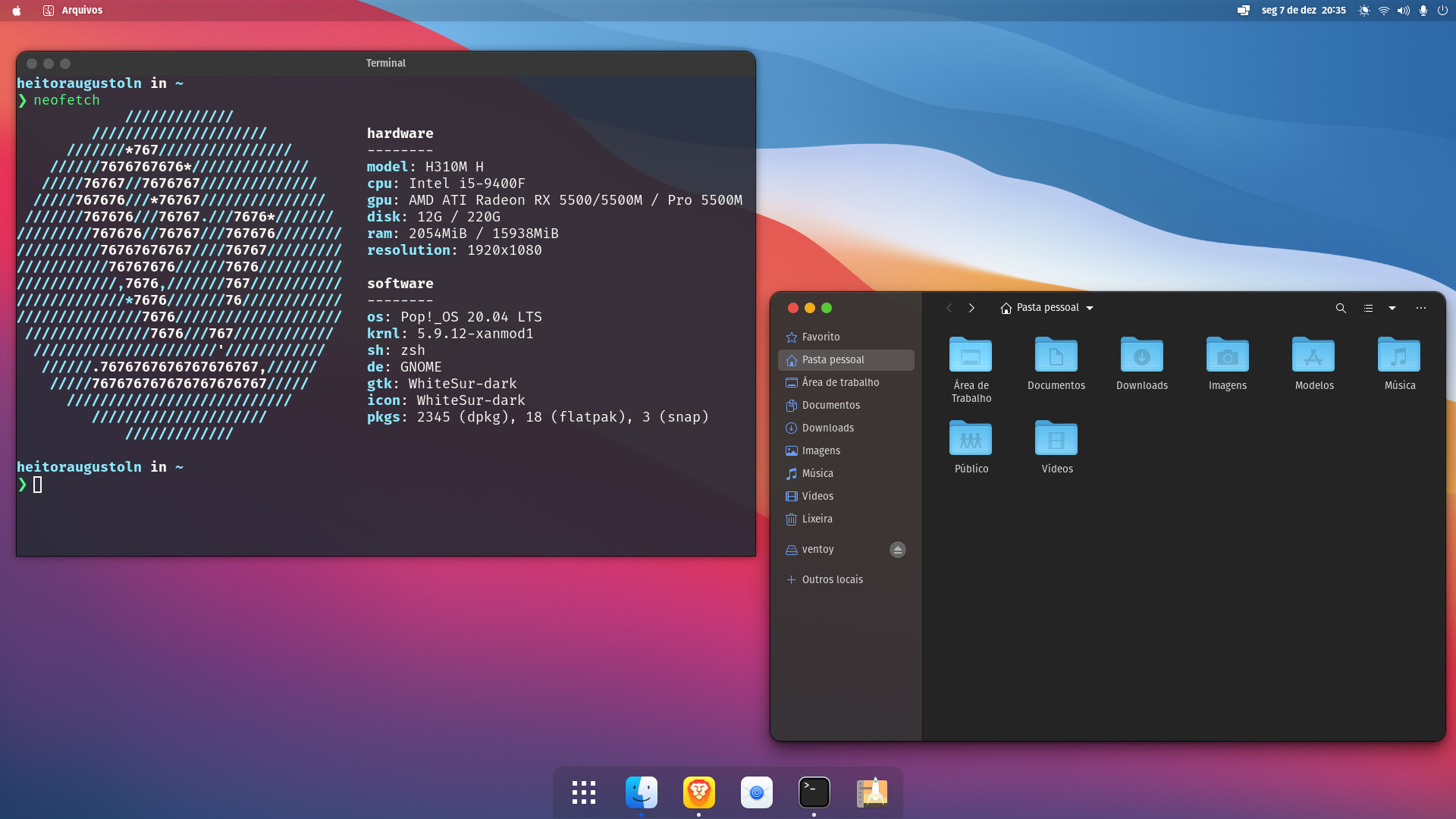This screenshot has width=1456, height=819.
Task: Open the app grid in the dock
Action: tap(584, 792)
